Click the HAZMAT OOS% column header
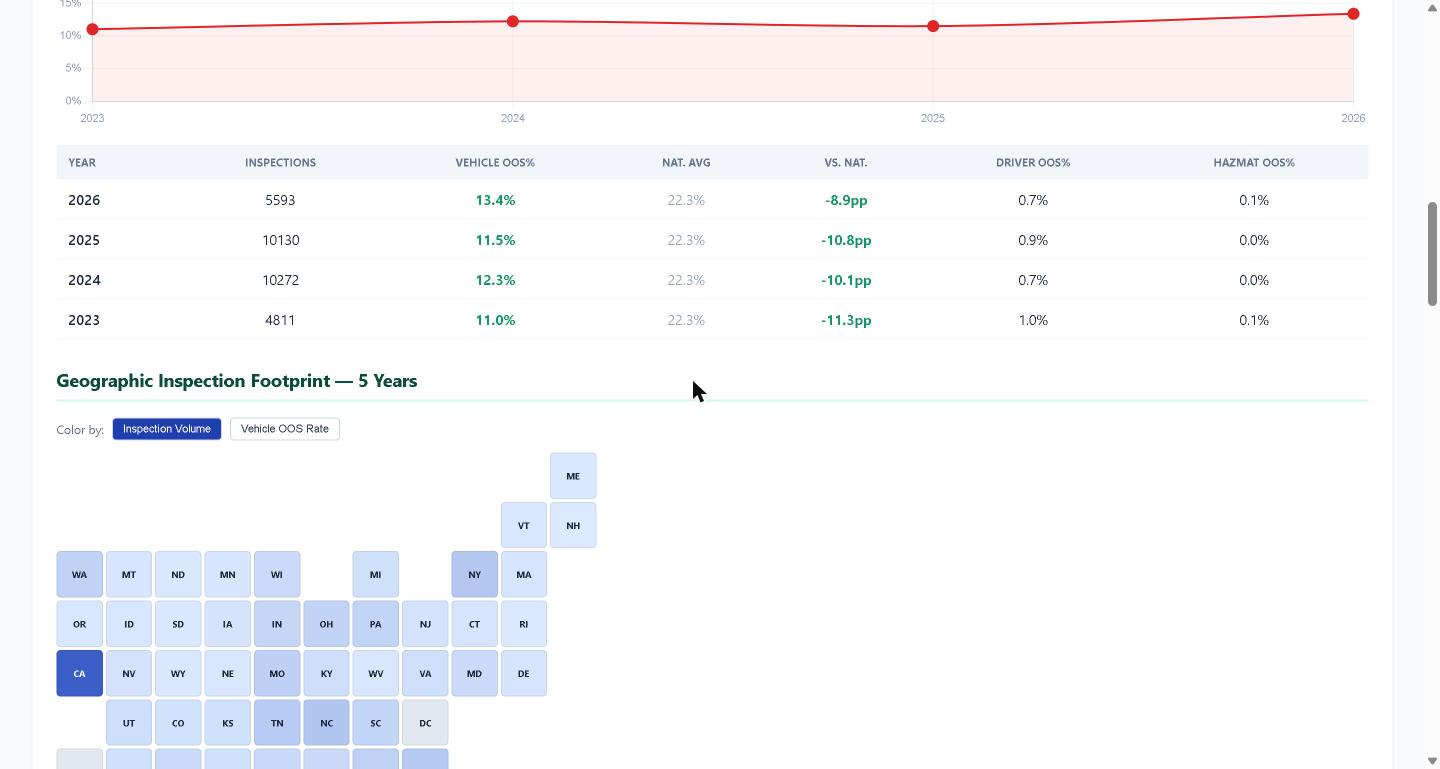 coord(1254,162)
